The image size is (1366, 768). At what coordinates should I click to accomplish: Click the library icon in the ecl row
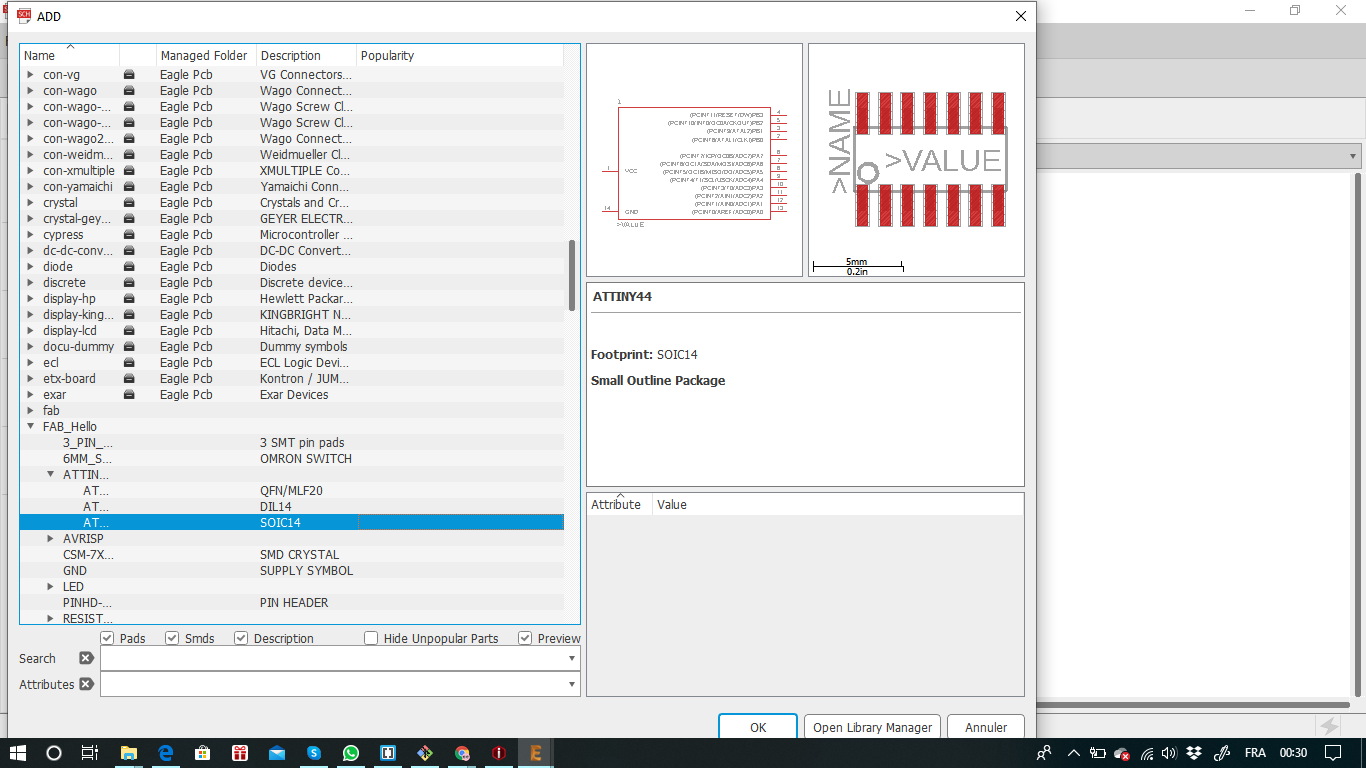[129, 363]
